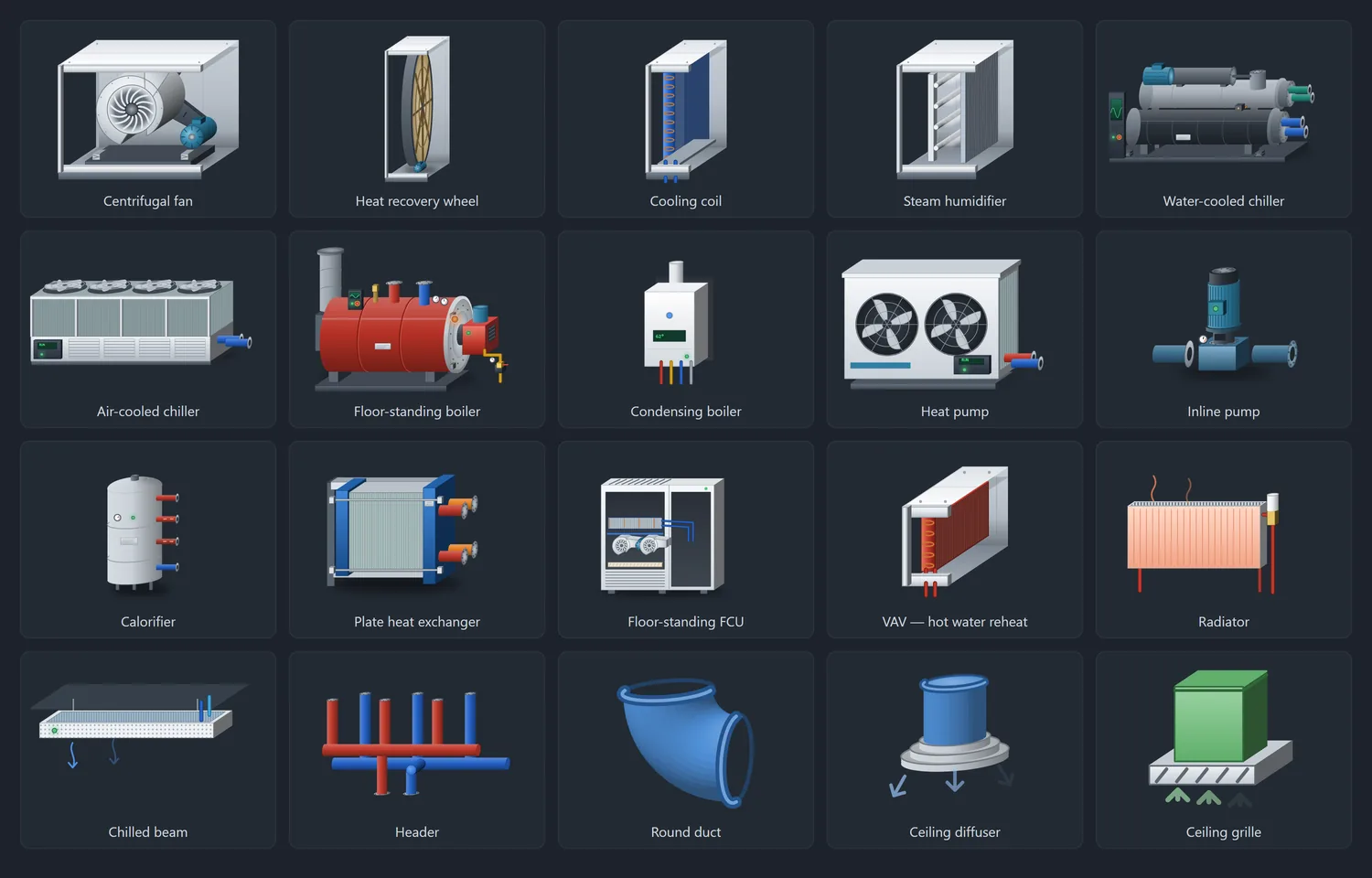
Task: Click the 'Floor-standing FCU' label
Action: point(686,622)
